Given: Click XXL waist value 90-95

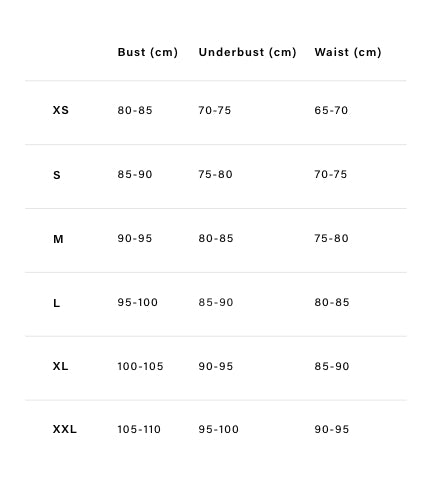Looking at the screenshot, I should pyautogui.click(x=332, y=429).
